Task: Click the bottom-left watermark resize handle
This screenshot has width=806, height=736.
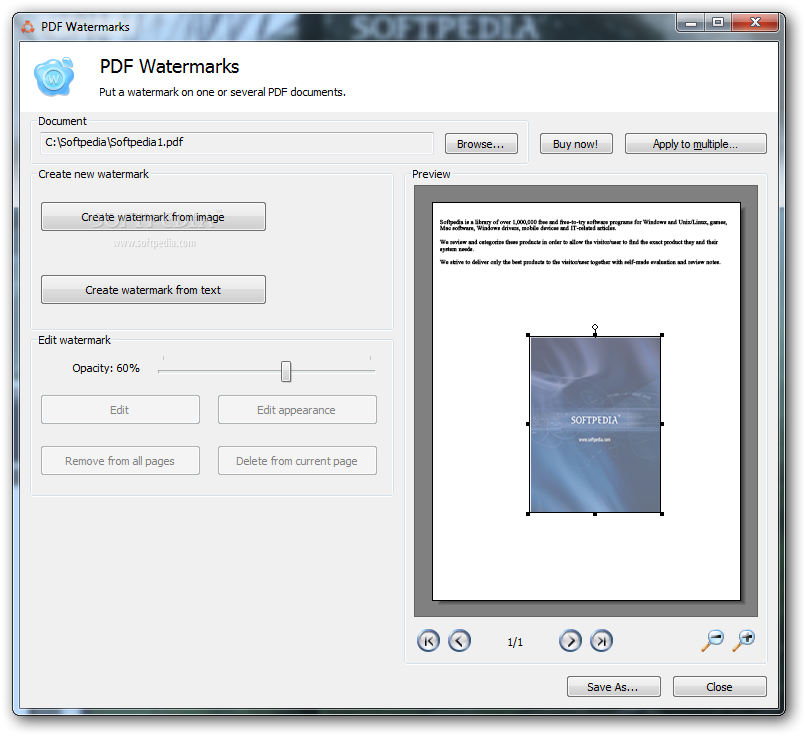Action: coord(528,514)
